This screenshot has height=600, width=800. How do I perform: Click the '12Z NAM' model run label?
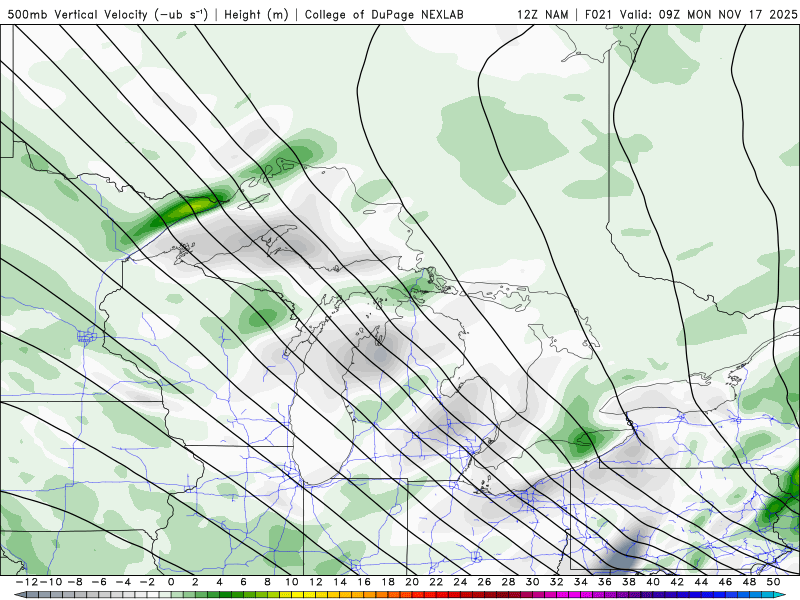pos(542,14)
